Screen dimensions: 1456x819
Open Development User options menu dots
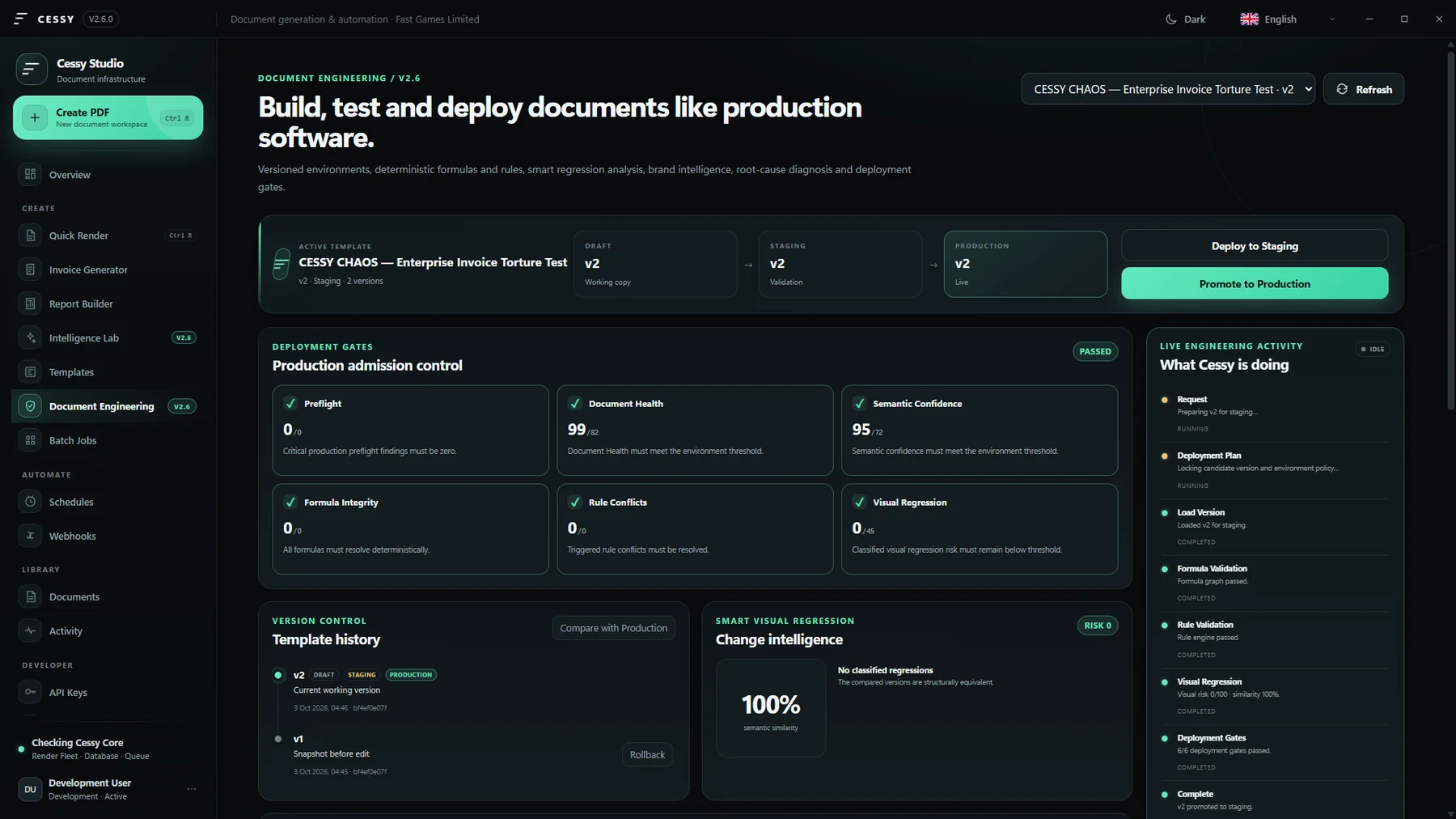(x=192, y=789)
